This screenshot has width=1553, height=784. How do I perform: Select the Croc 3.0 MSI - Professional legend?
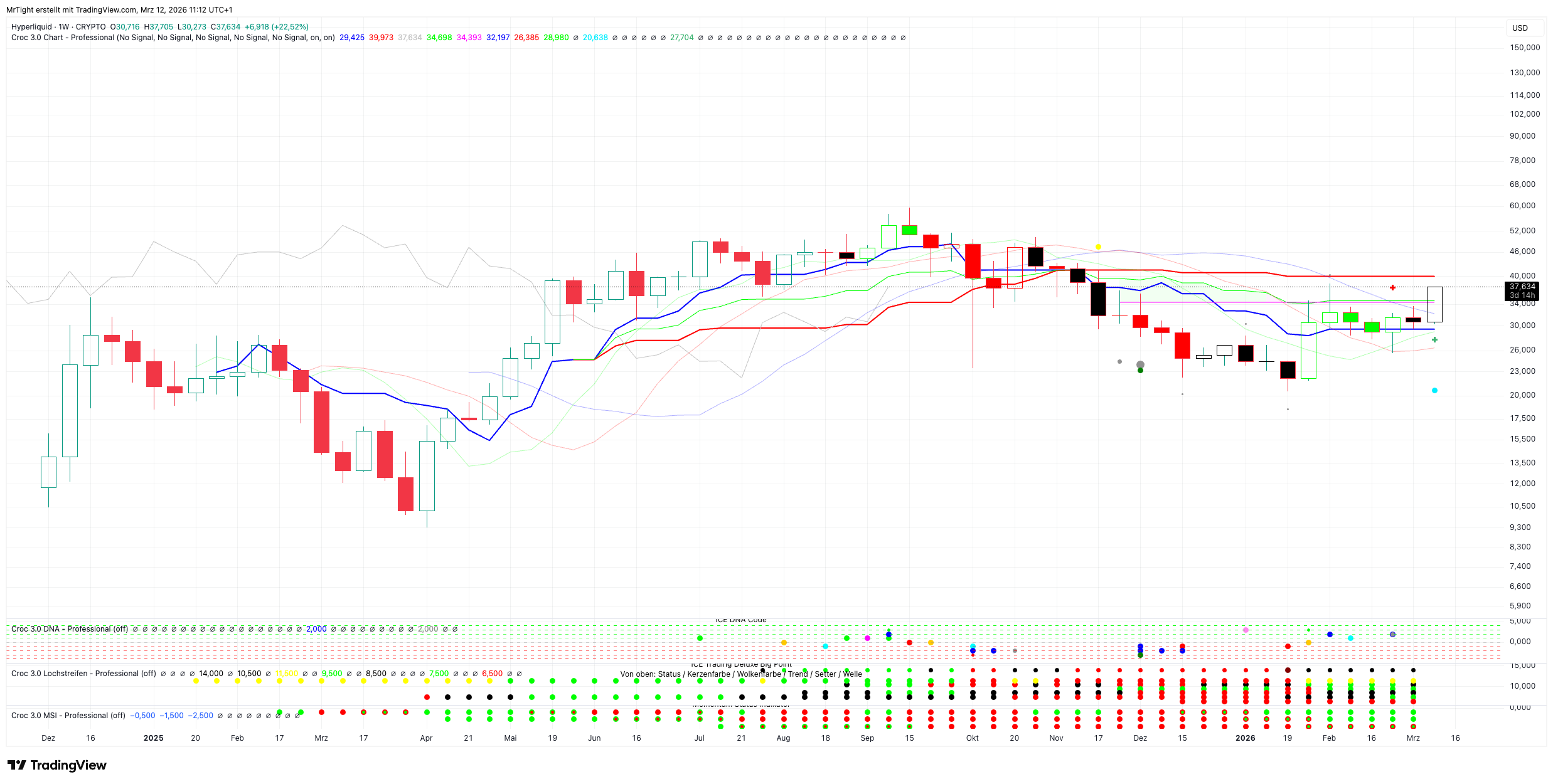68,716
